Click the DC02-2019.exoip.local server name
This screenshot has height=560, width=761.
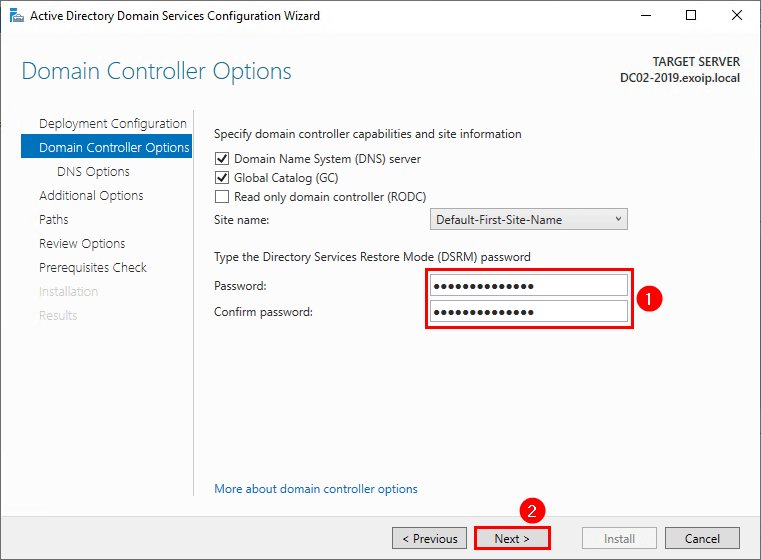tap(680, 78)
